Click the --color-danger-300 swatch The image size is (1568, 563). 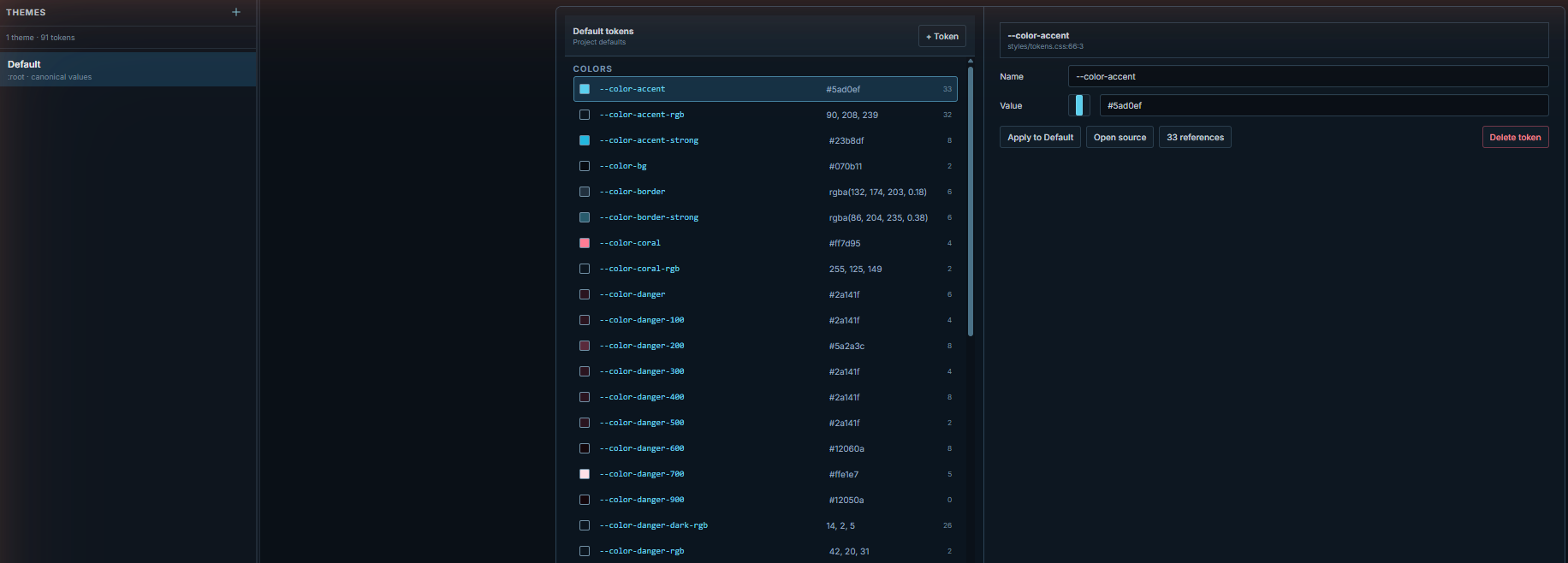[585, 371]
